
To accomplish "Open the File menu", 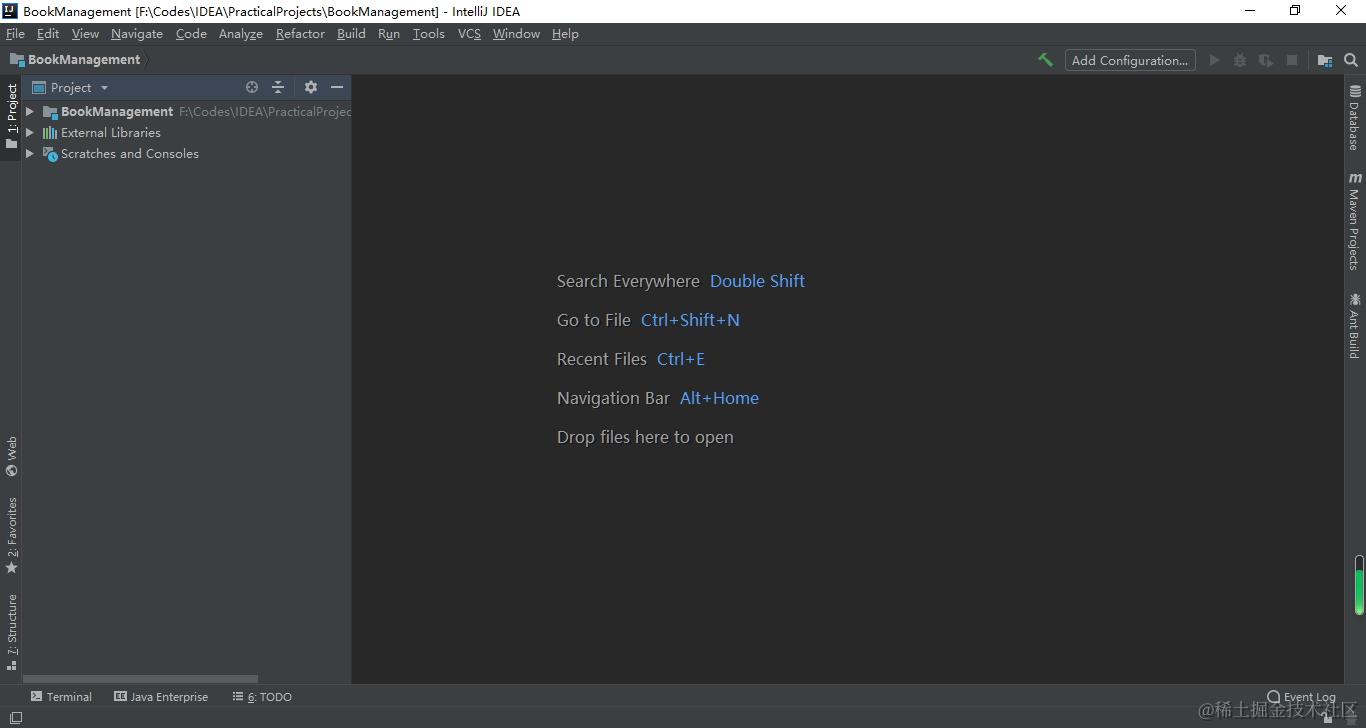I will coord(15,33).
